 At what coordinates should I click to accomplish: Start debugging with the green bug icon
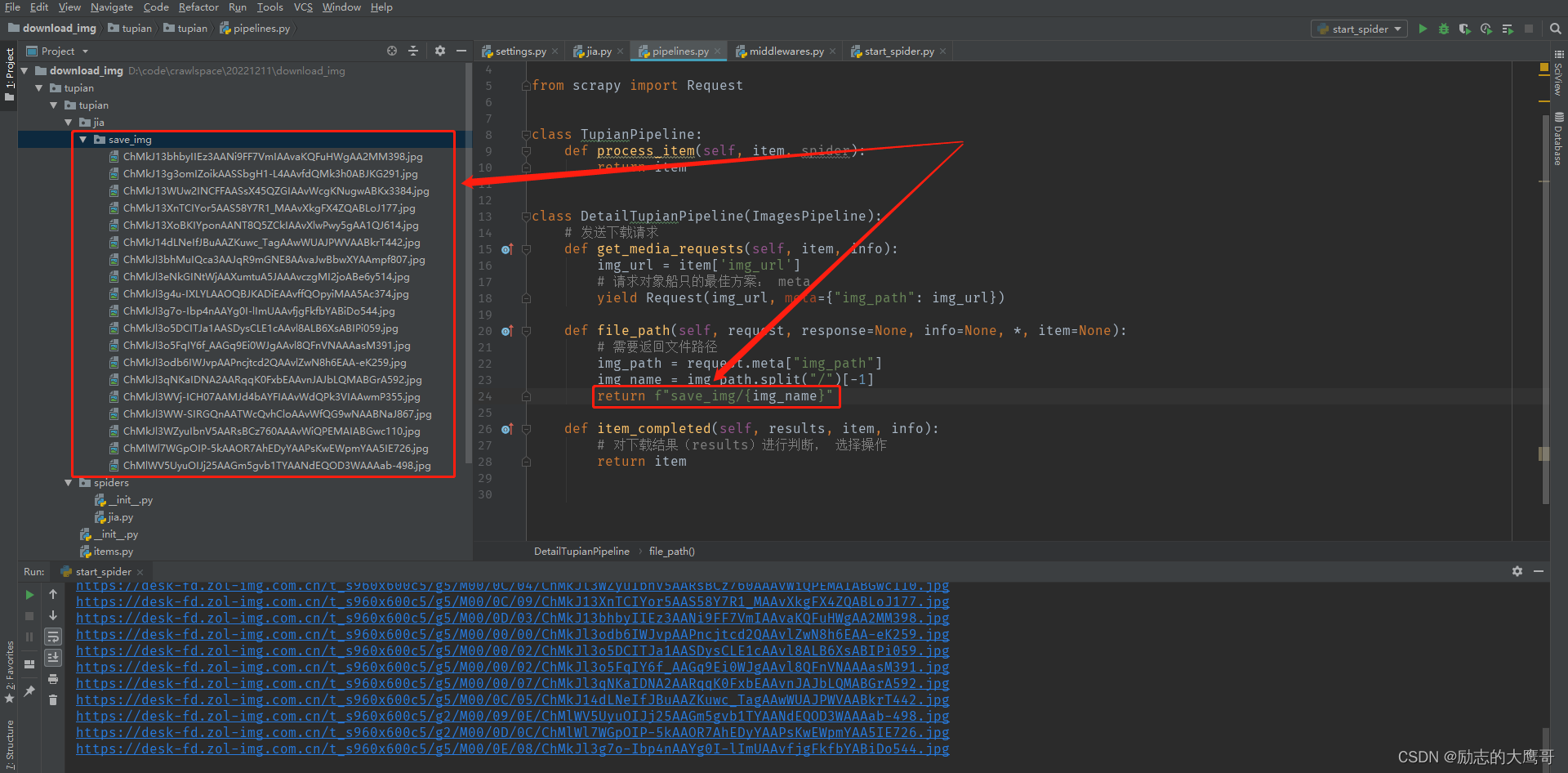[1444, 29]
